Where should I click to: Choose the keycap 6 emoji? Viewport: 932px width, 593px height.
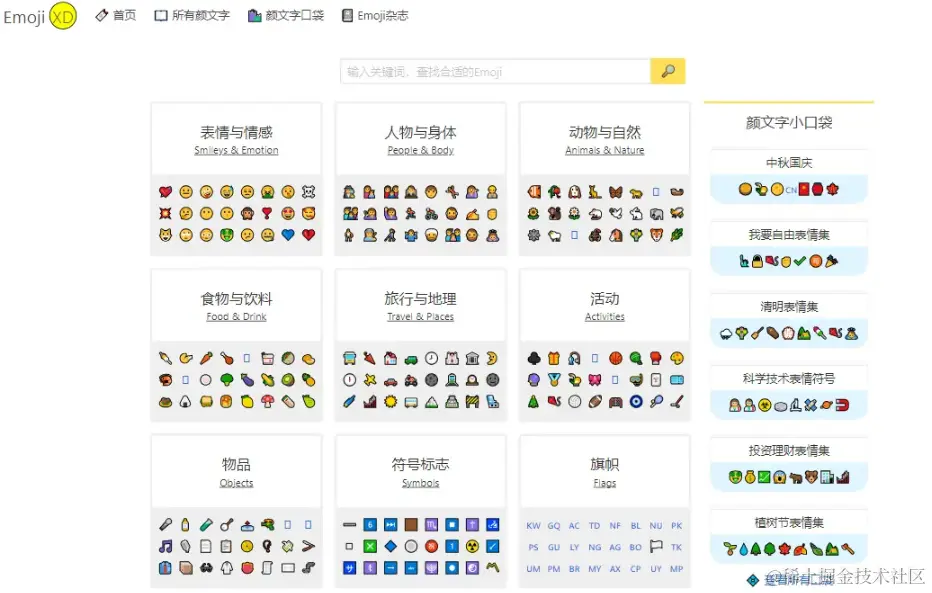pos(370,525)
